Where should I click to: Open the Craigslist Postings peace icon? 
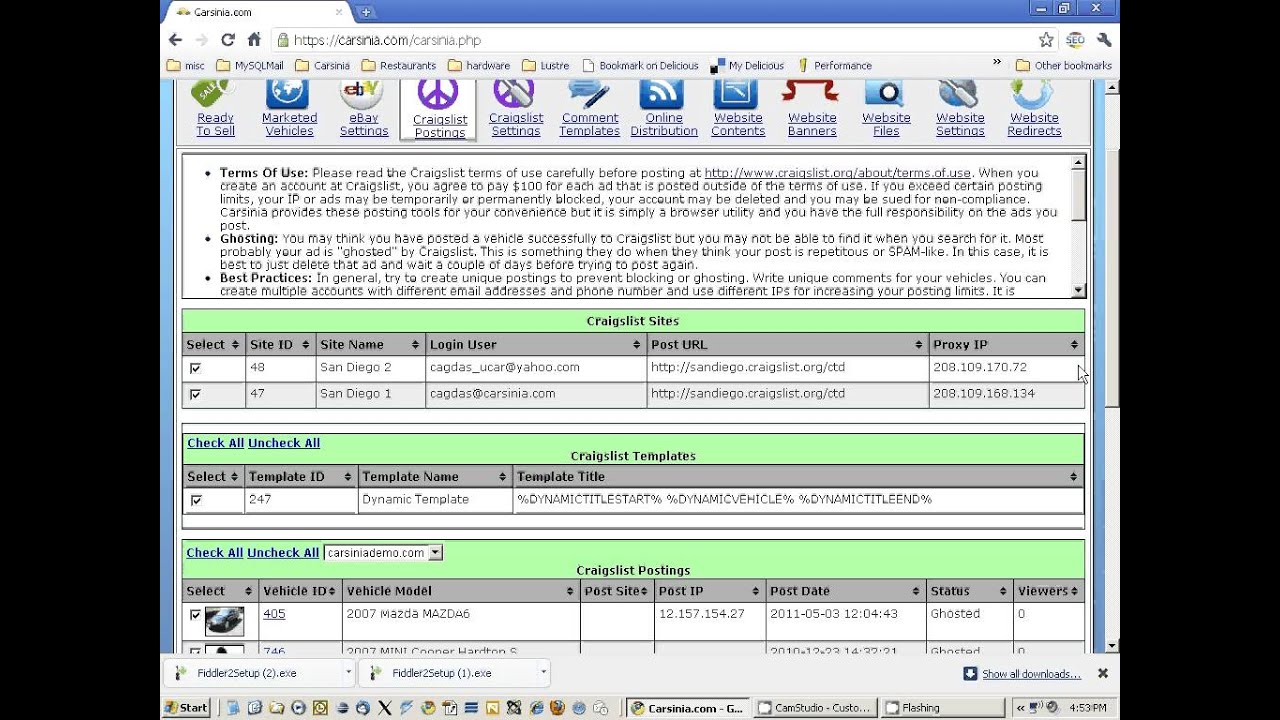438,95
